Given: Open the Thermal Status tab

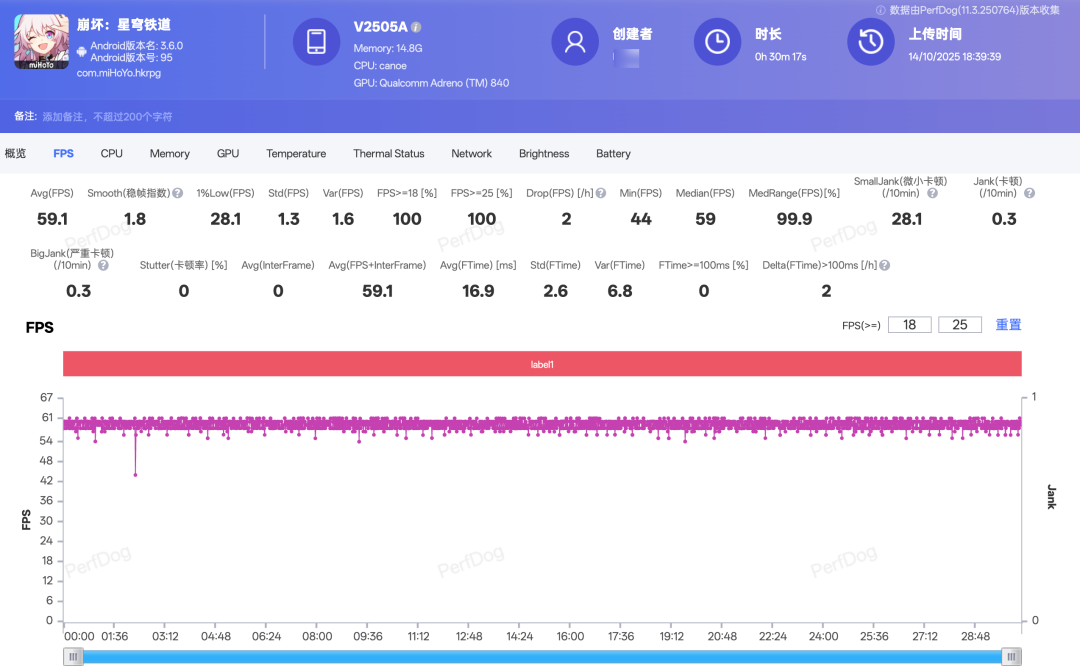Looking at the screenshot, I should pyautogui.click(x=388, y=154).
